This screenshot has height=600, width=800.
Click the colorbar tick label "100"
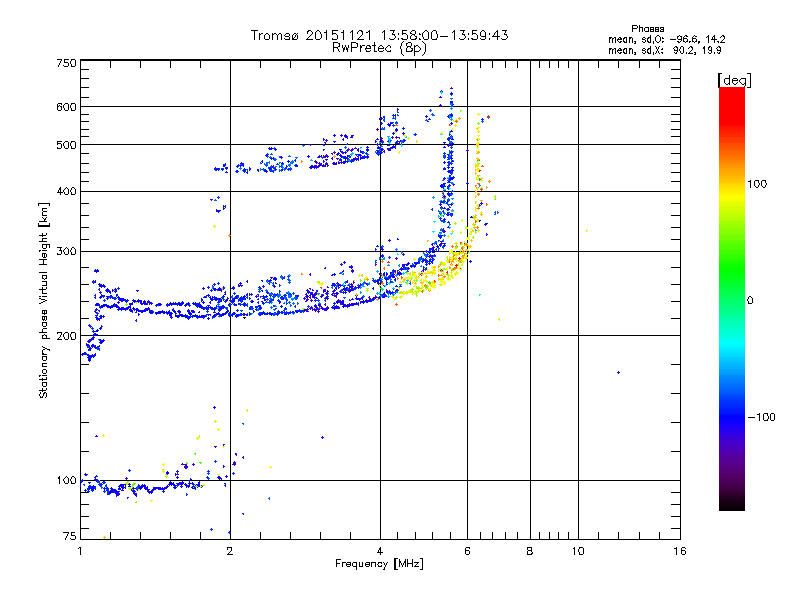coord(757,184)
